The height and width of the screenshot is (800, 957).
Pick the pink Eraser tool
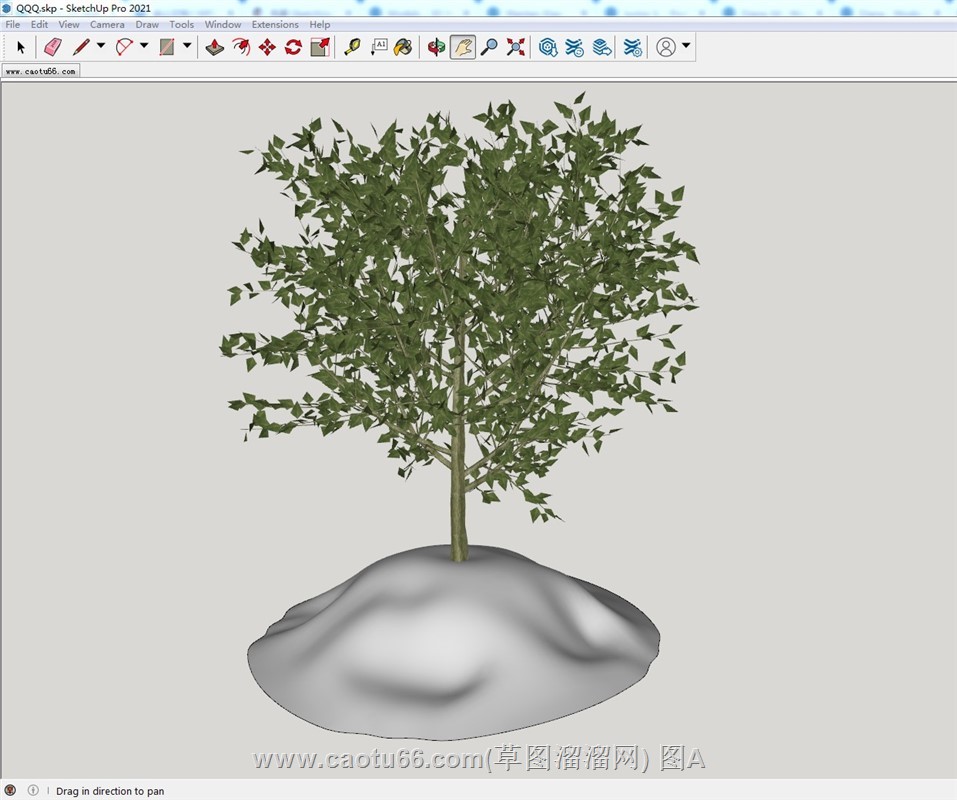(x=53, y=47)
